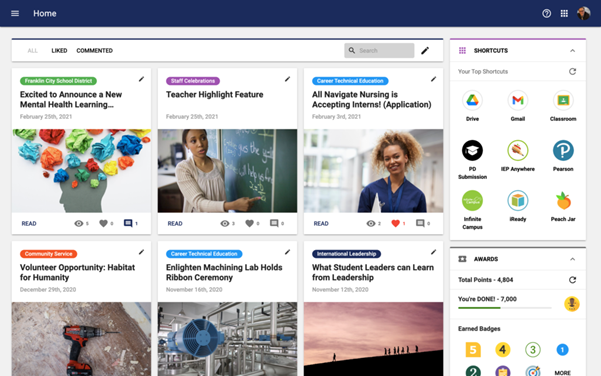Switch to the Liked tab
This screenshot has height=376, width=601.
59,51
